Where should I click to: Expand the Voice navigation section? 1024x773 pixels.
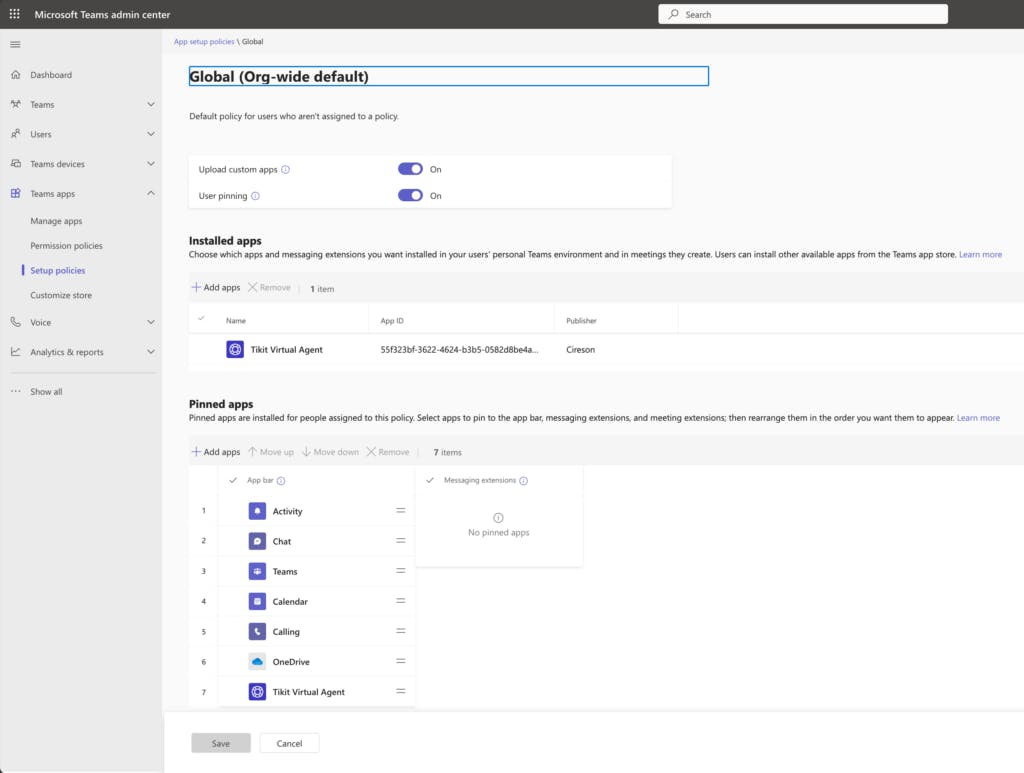151,322
